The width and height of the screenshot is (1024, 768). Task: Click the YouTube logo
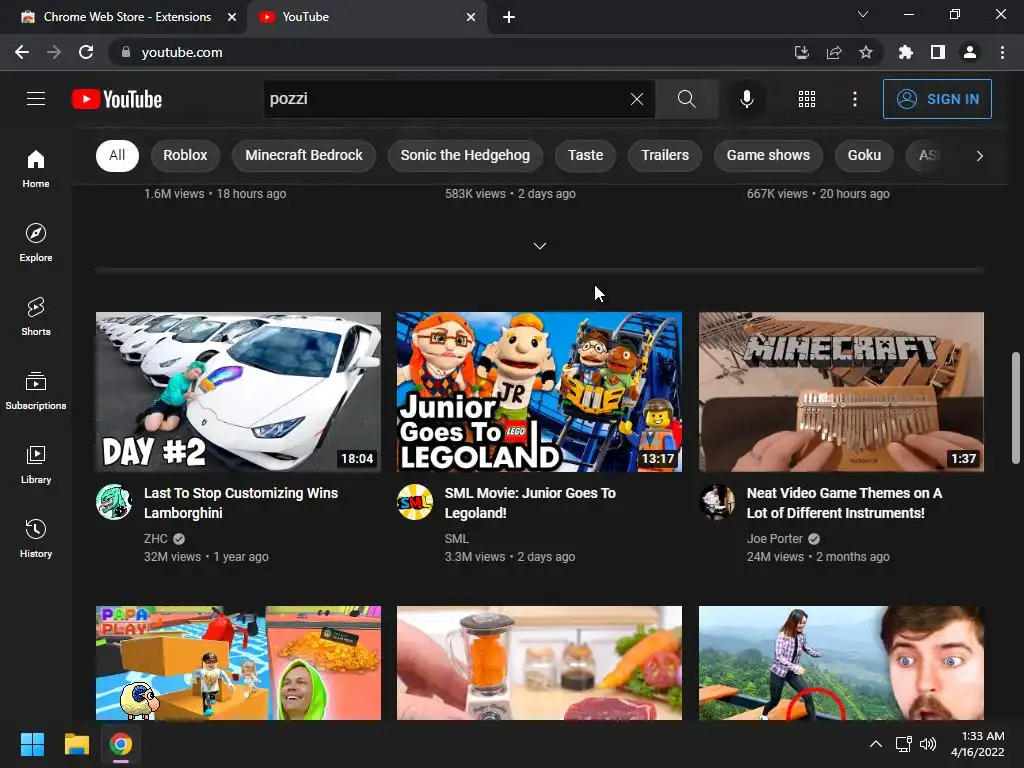[117, 99]
